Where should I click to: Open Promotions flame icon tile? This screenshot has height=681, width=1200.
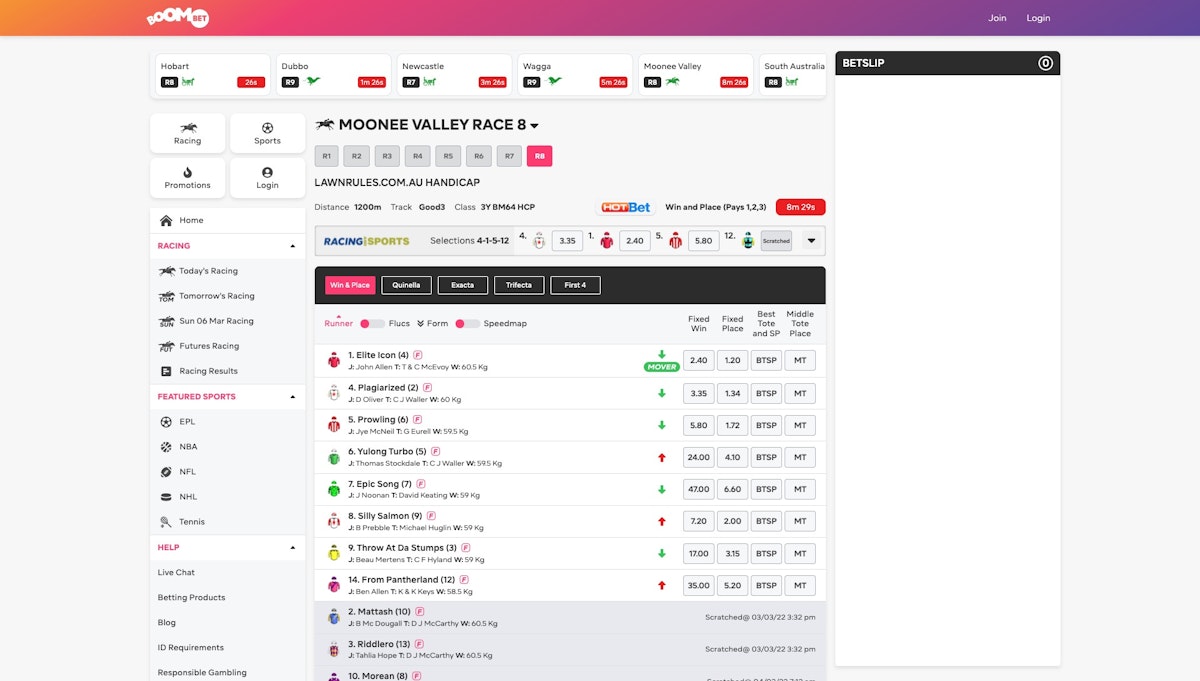[188, 178]
